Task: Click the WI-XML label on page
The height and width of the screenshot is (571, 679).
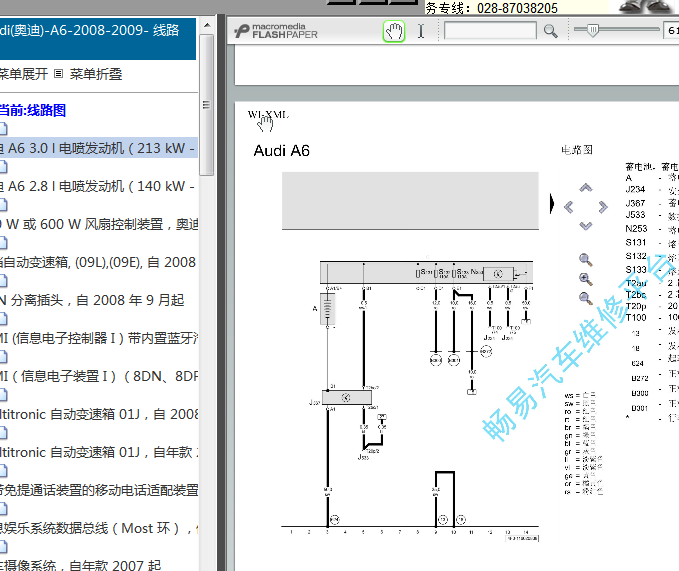Action: 268,115
